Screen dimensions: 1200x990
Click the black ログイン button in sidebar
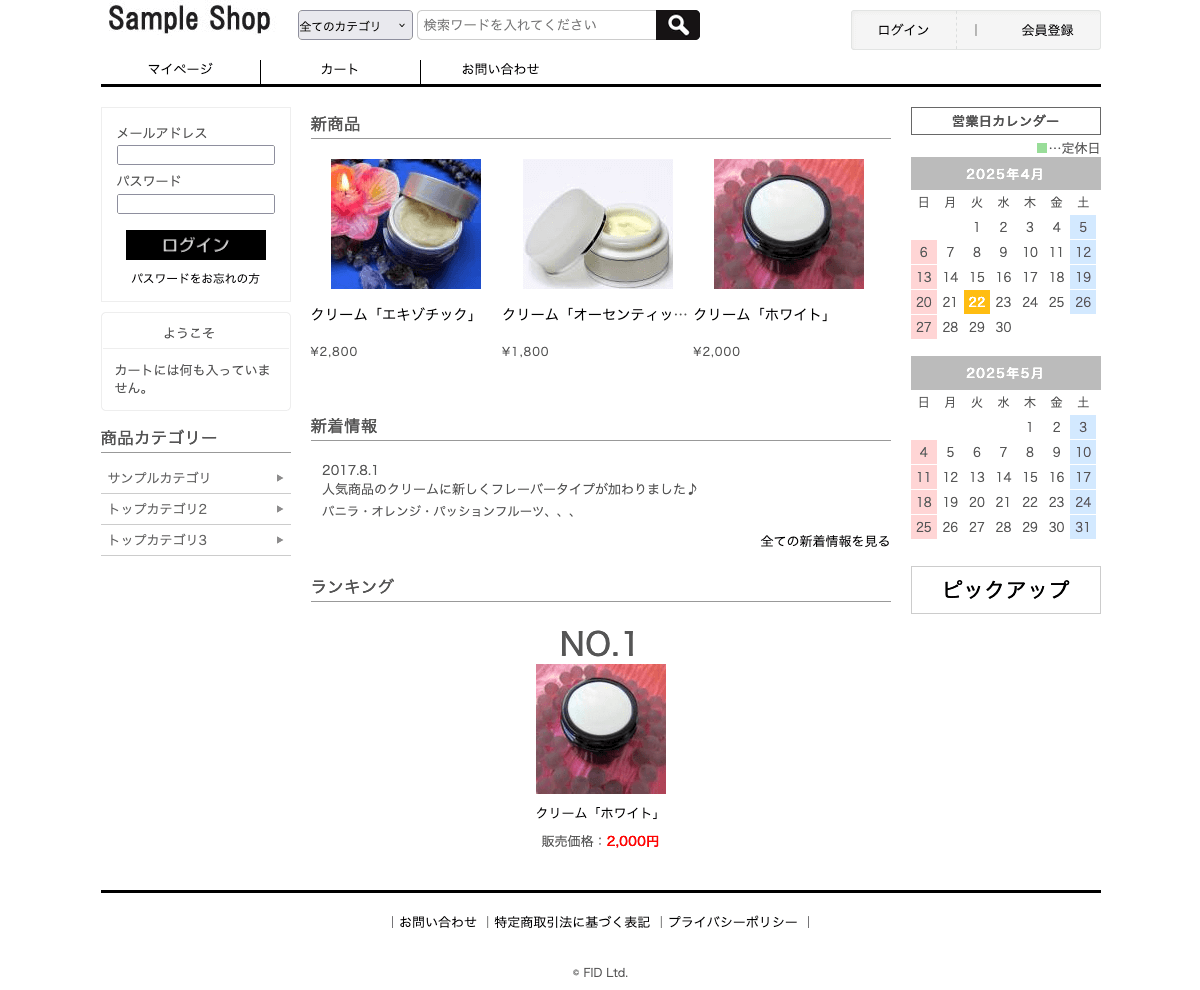point(196,245)
